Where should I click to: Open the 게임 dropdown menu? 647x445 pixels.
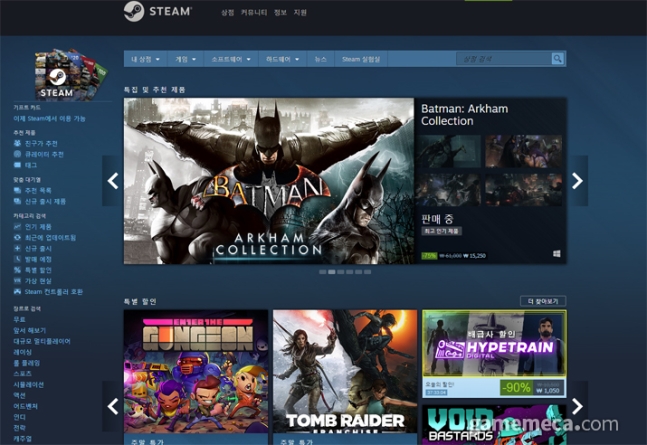pyautogui.click(x=185, y=59)
